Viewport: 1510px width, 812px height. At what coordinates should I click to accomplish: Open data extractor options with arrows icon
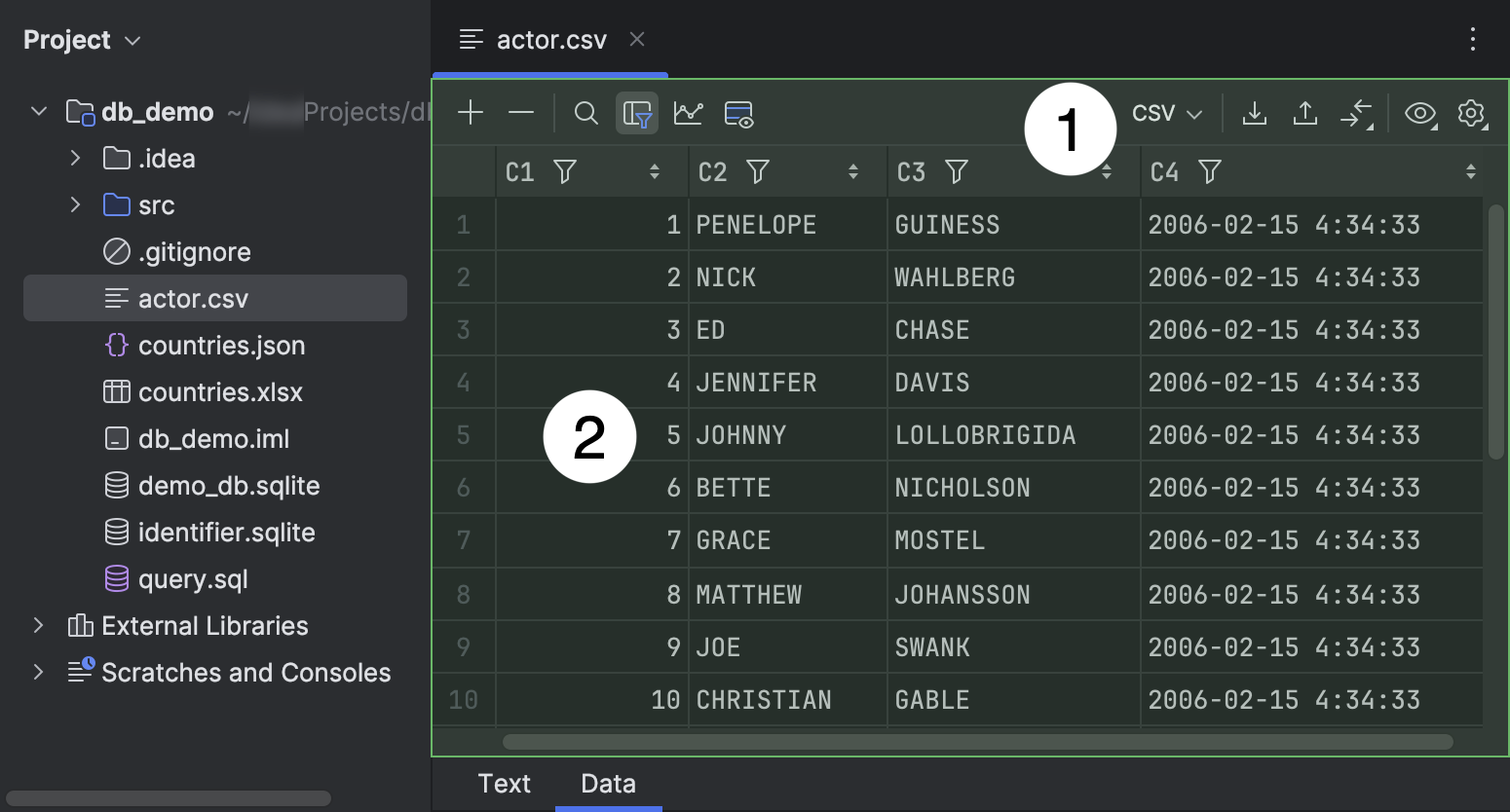(x=1357, y=113)
